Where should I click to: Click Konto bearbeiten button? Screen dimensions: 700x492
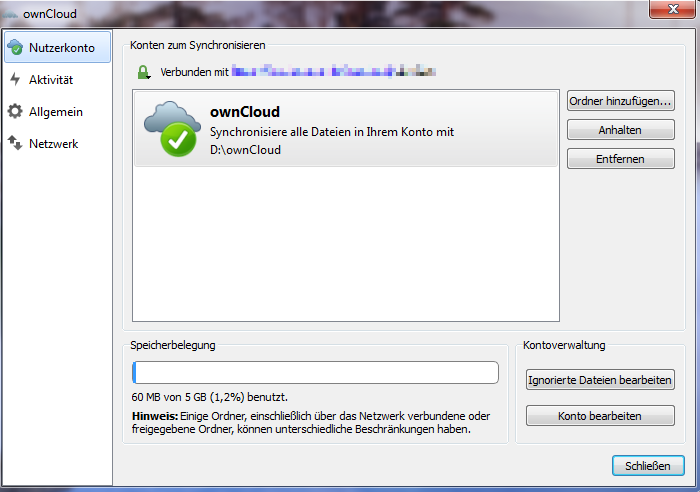pos(600,416)
